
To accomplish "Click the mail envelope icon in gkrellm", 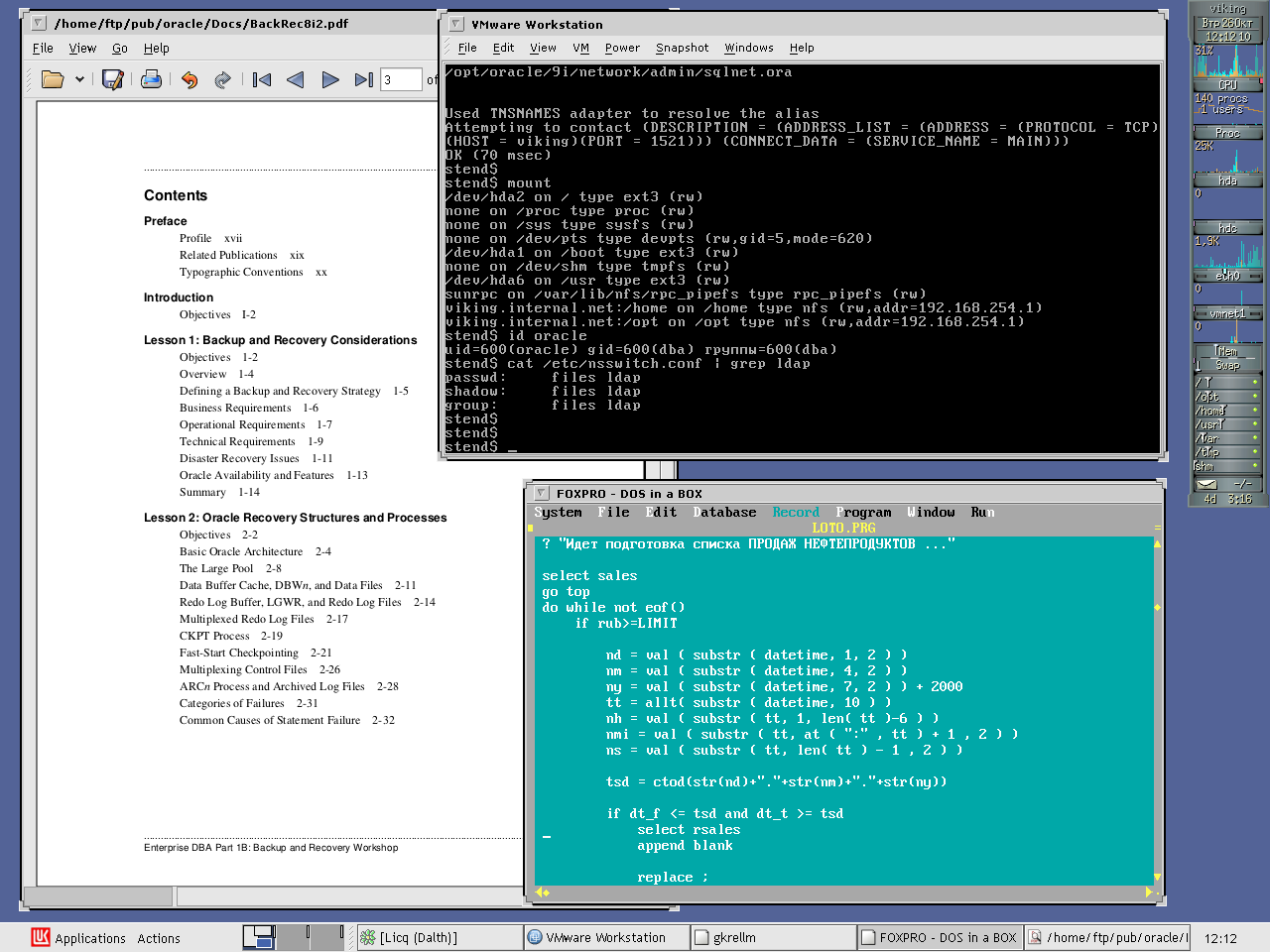I will point(1206,485).
